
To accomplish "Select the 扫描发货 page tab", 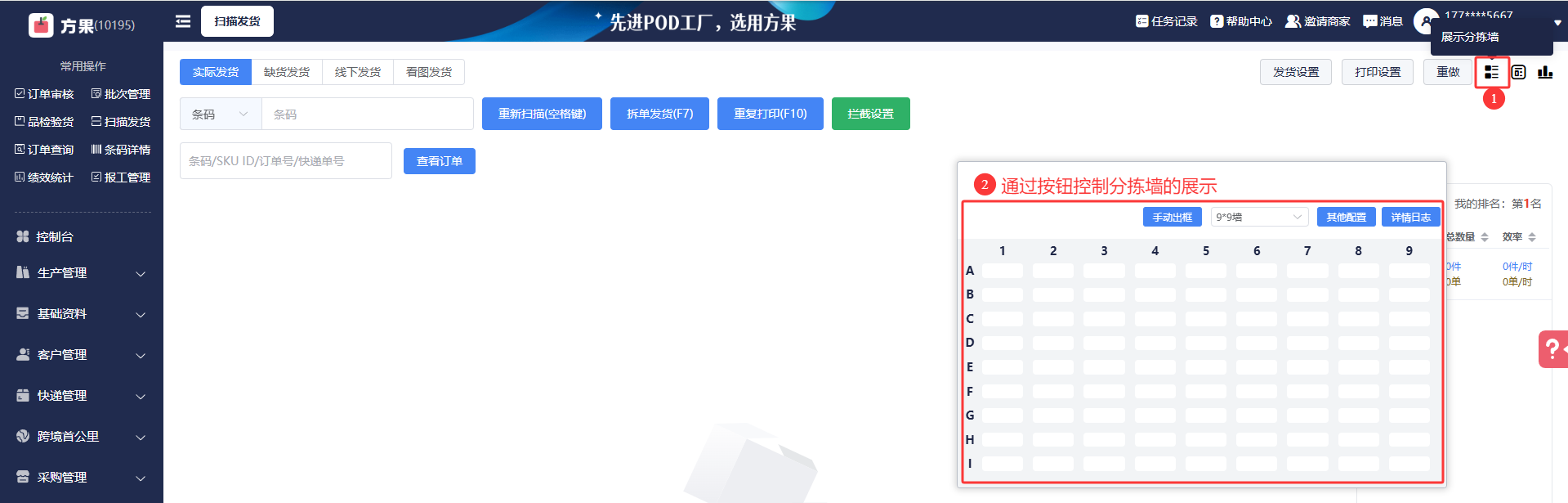I will tap(237, 21).
